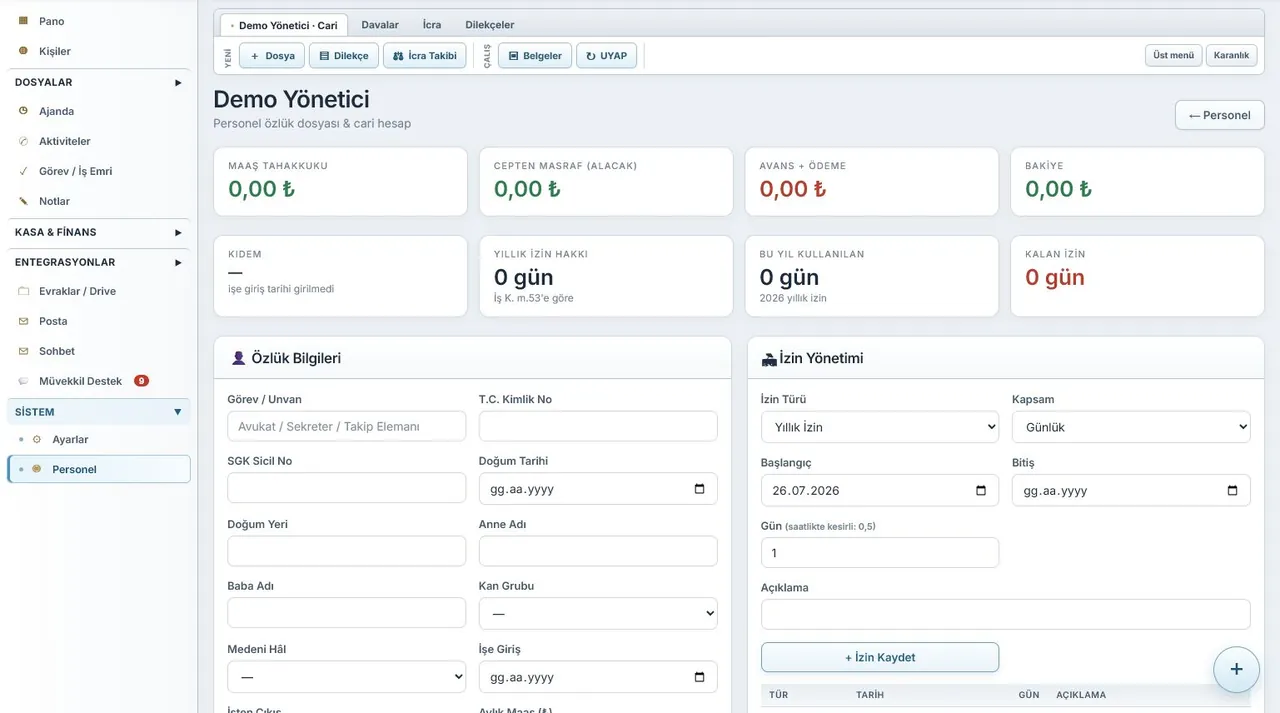Switch to the Dilekçeler tab
Image resolution: width=1280 pixels, height=713 pixels.
pos(490,25)
